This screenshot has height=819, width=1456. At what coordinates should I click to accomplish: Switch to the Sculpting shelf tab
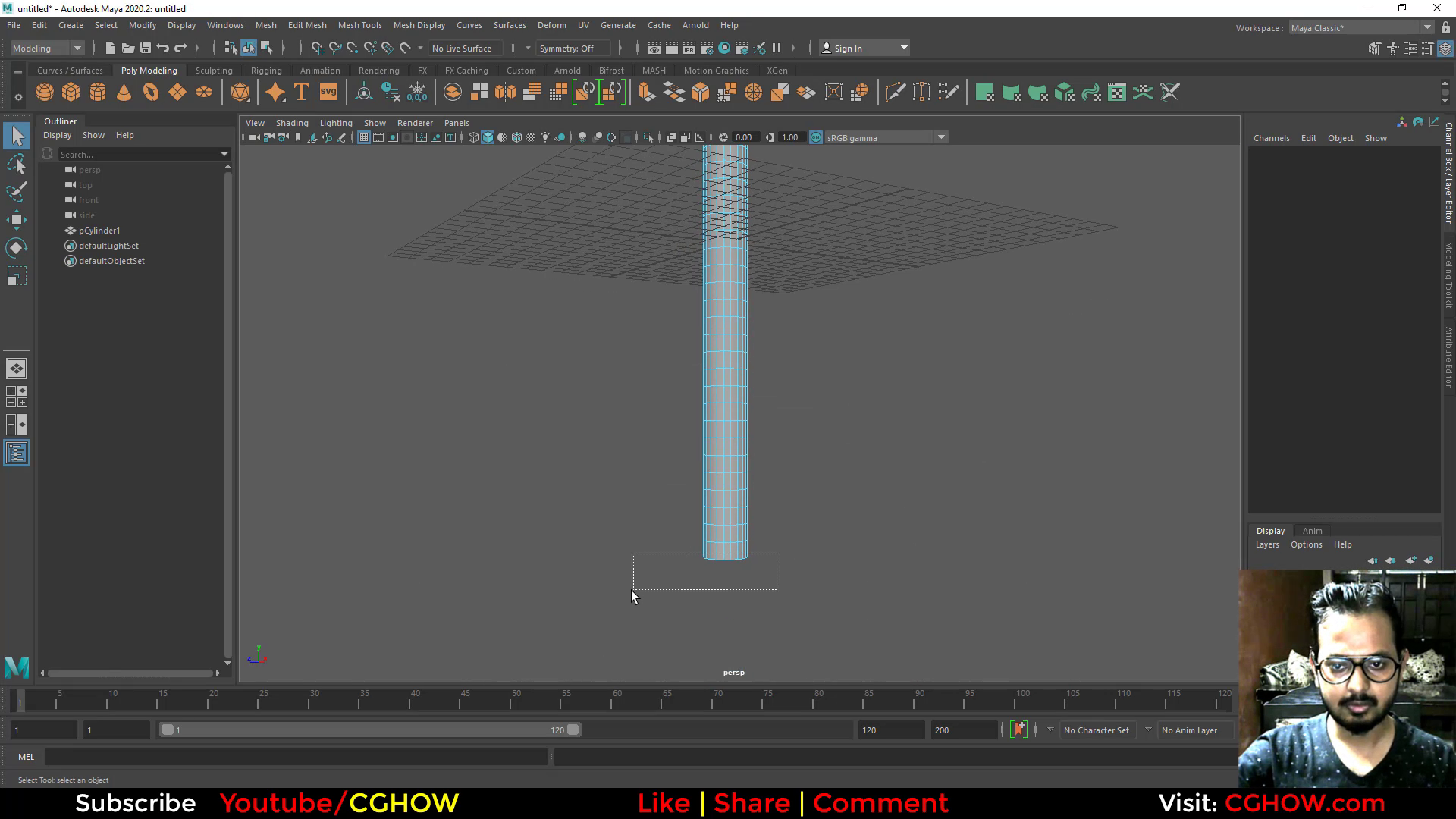pyautogui.click(x=214, y=70)
